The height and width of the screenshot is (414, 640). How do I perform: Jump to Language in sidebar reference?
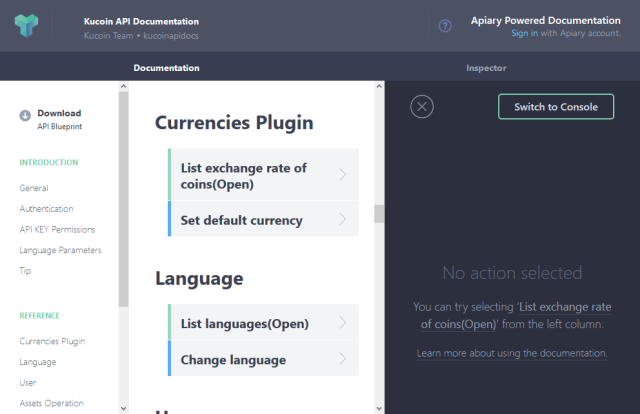(x=38, y=362)
